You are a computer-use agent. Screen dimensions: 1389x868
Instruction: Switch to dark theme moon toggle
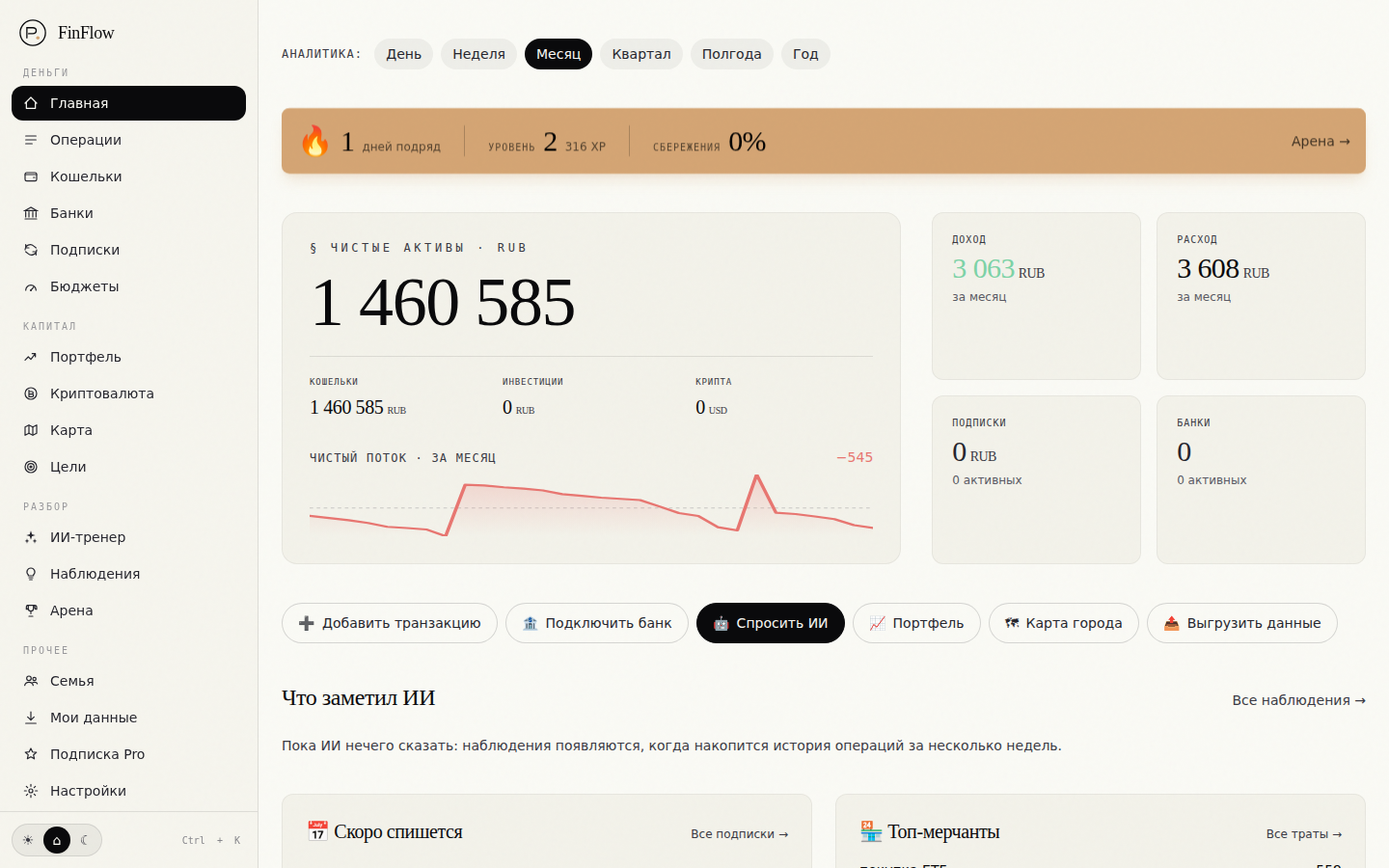(x=85, y=840)
